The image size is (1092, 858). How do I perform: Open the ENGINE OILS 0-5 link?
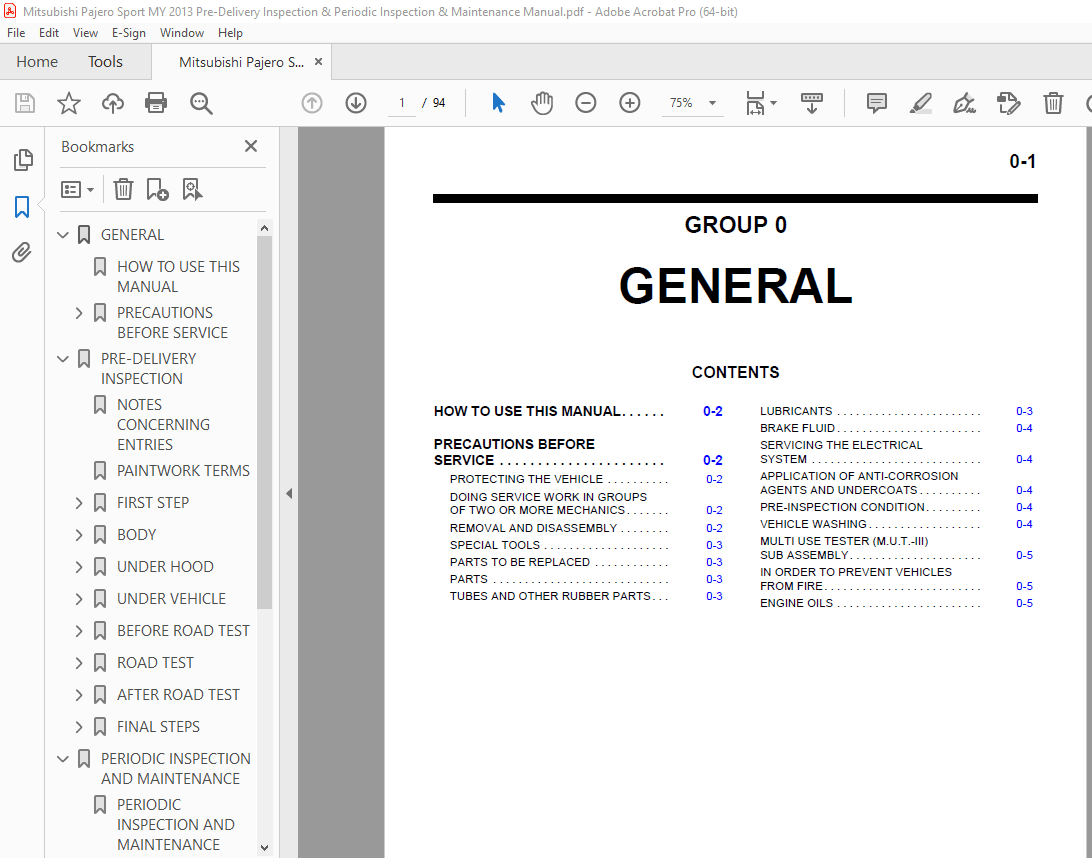pos(1024,604)
